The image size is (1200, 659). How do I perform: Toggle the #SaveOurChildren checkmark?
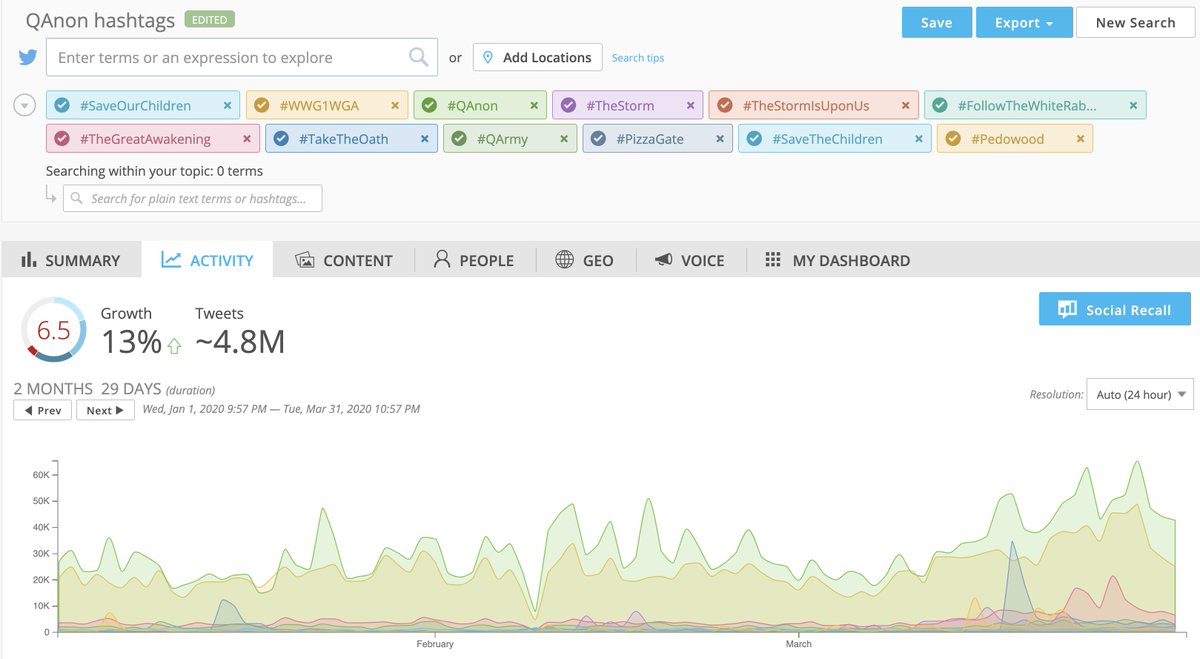pyautogui.click(x=62, y=105)
